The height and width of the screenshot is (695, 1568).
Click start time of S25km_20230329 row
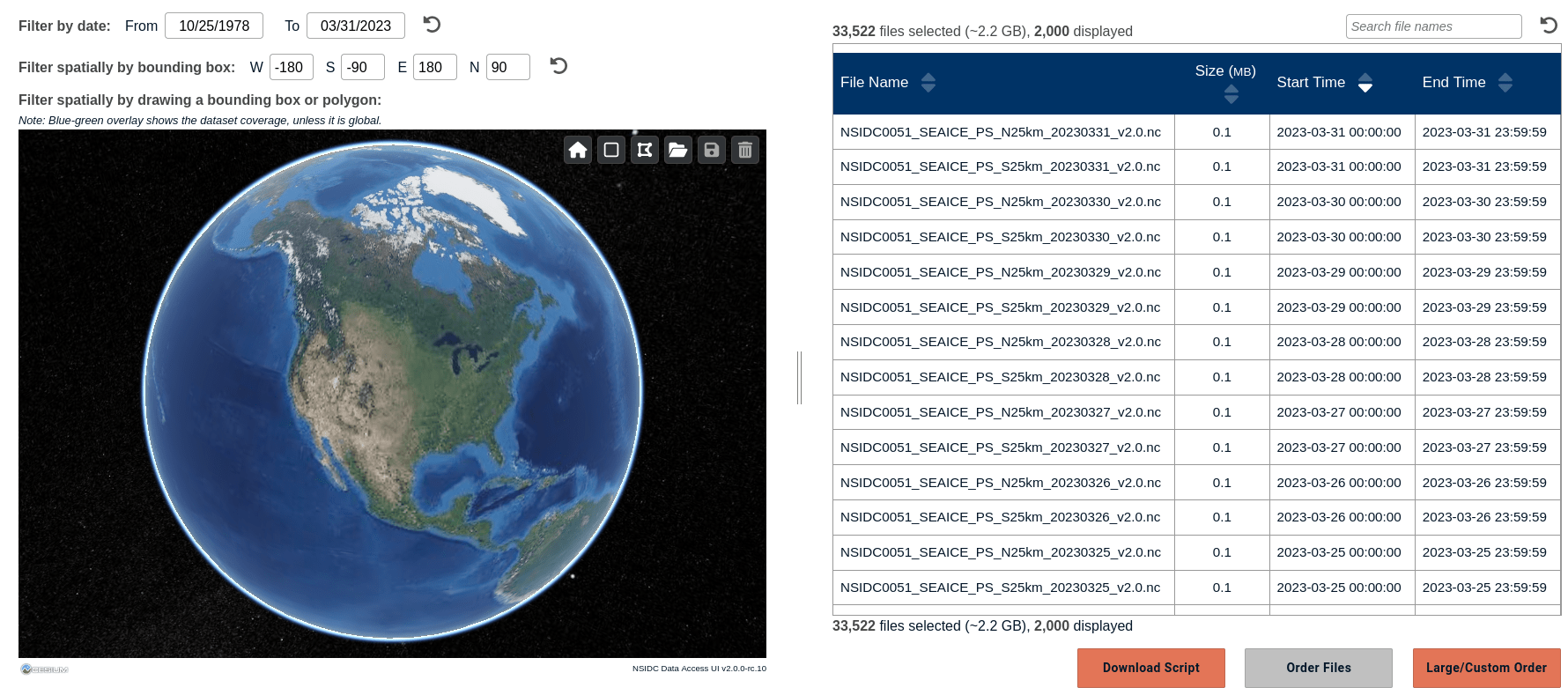point(1339,307)
